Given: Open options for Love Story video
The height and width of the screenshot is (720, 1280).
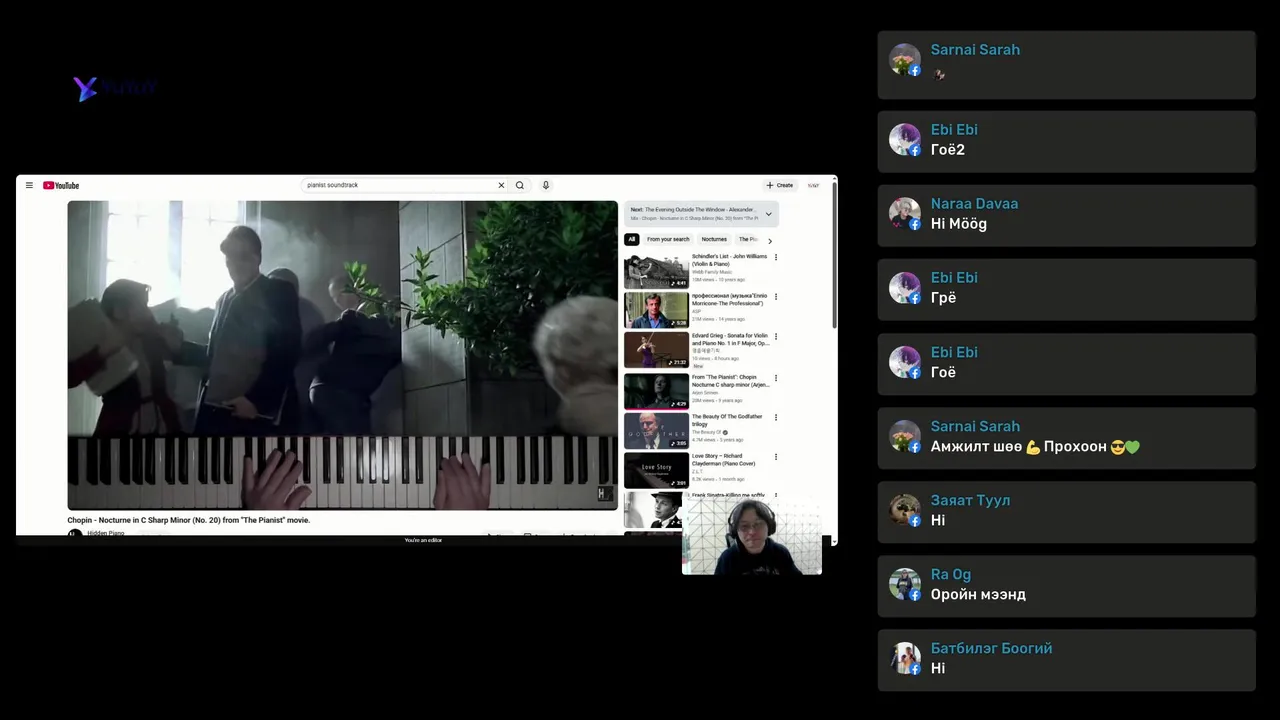Looking at the screenshot, I should pos(776,457).
